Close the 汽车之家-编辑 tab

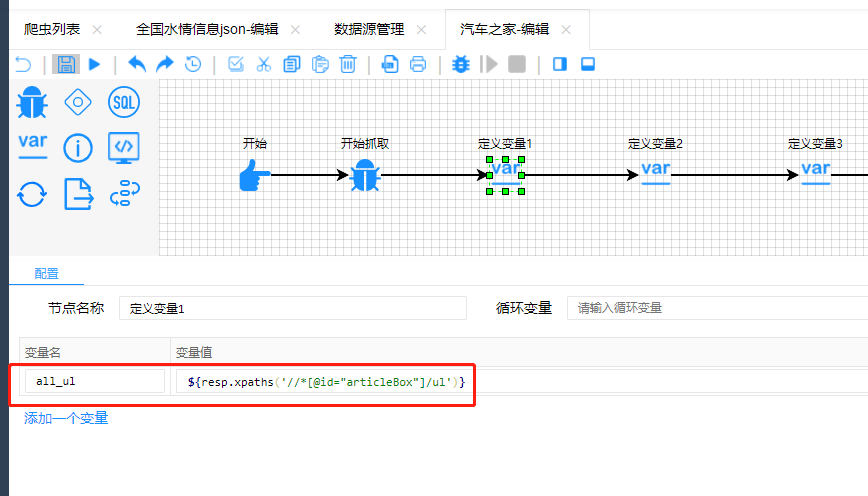coord(566,30)
